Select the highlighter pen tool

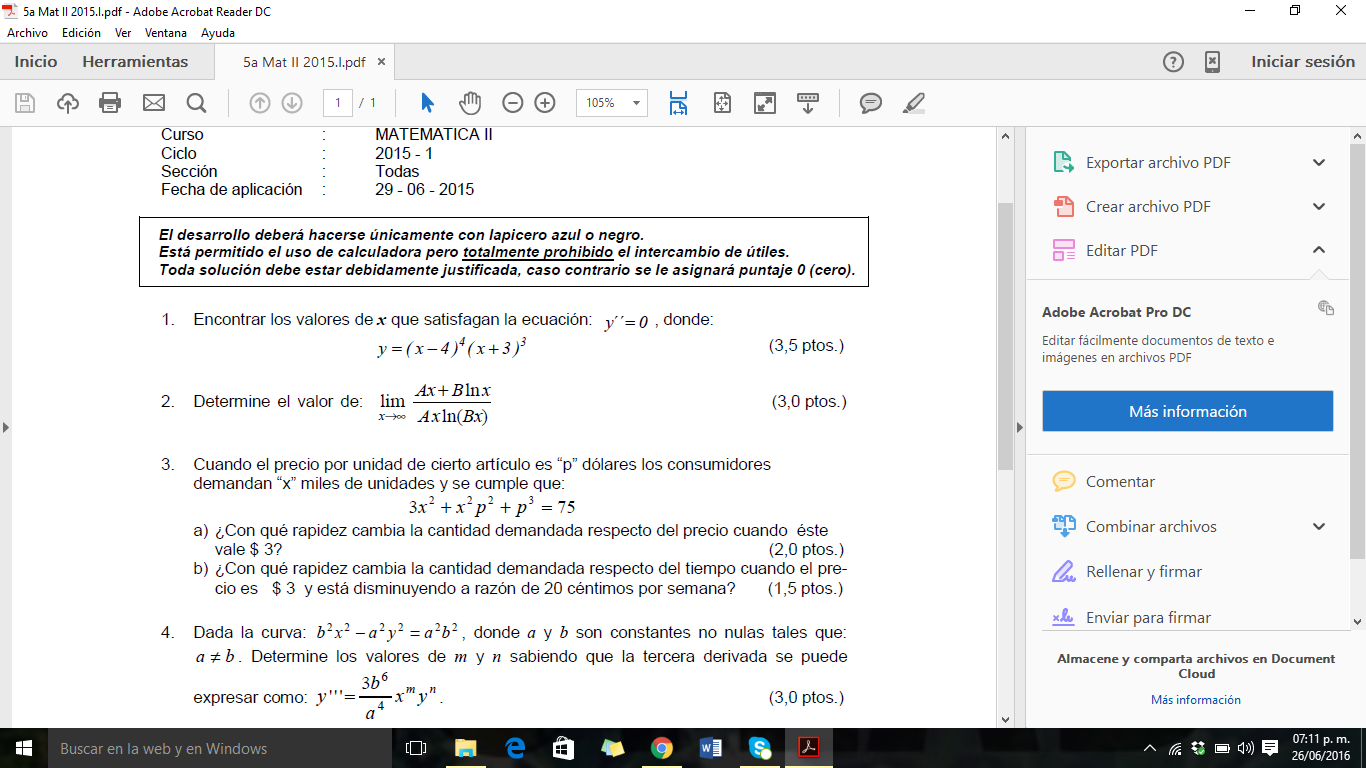tap(913, 103)
